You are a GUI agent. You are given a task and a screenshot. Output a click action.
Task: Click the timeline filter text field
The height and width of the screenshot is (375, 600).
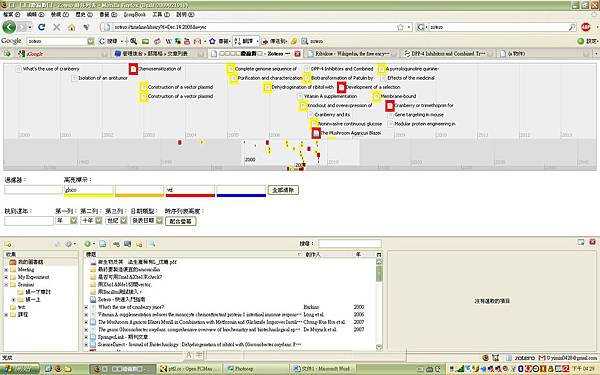pos(33,189)
